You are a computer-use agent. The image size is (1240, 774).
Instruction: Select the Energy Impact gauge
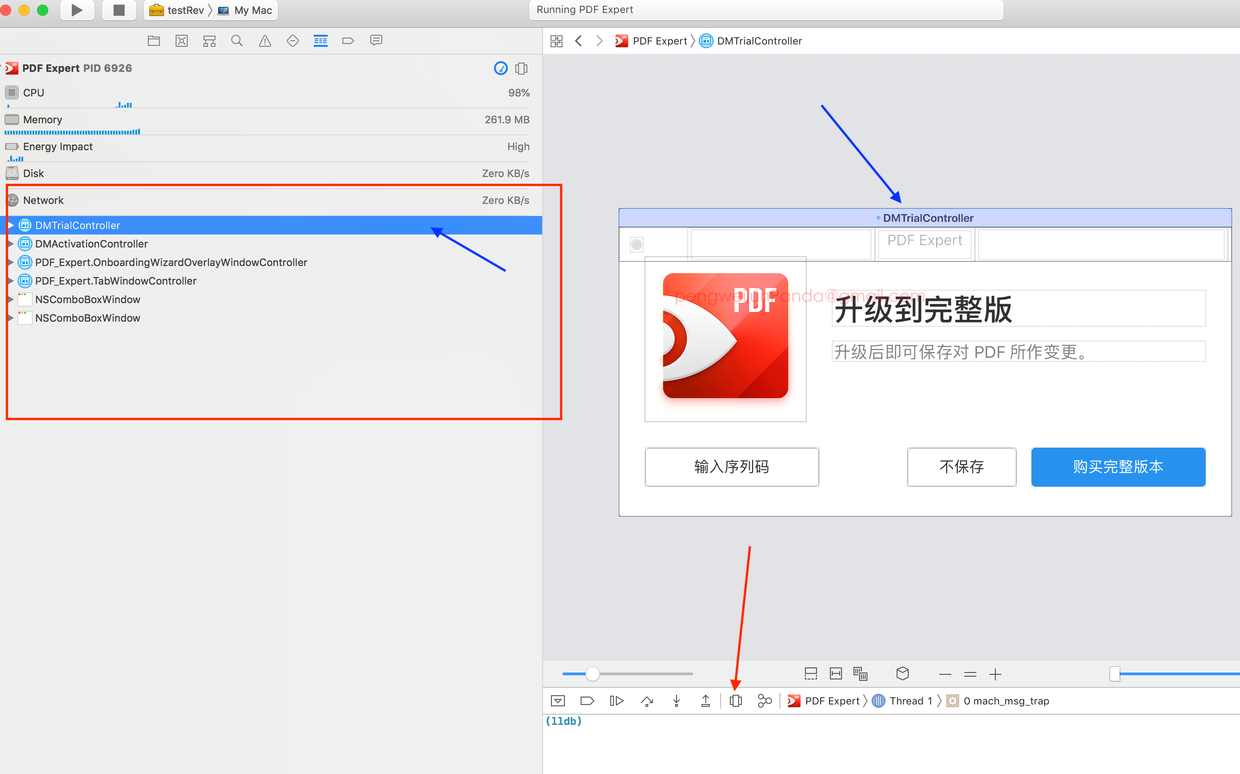(x=267, y=148)
